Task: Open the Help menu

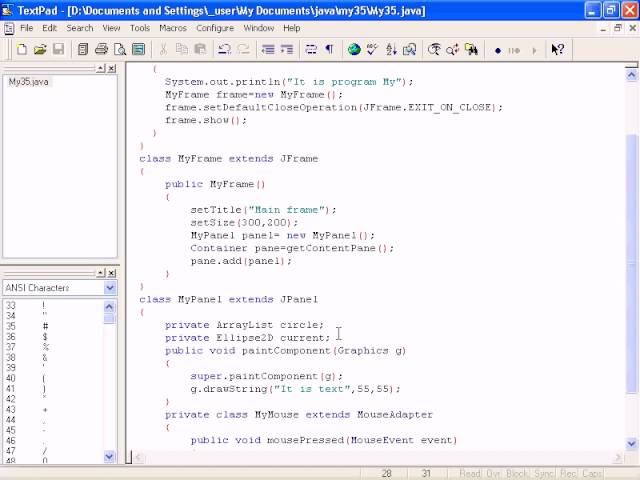Action: tap(291, 28)
